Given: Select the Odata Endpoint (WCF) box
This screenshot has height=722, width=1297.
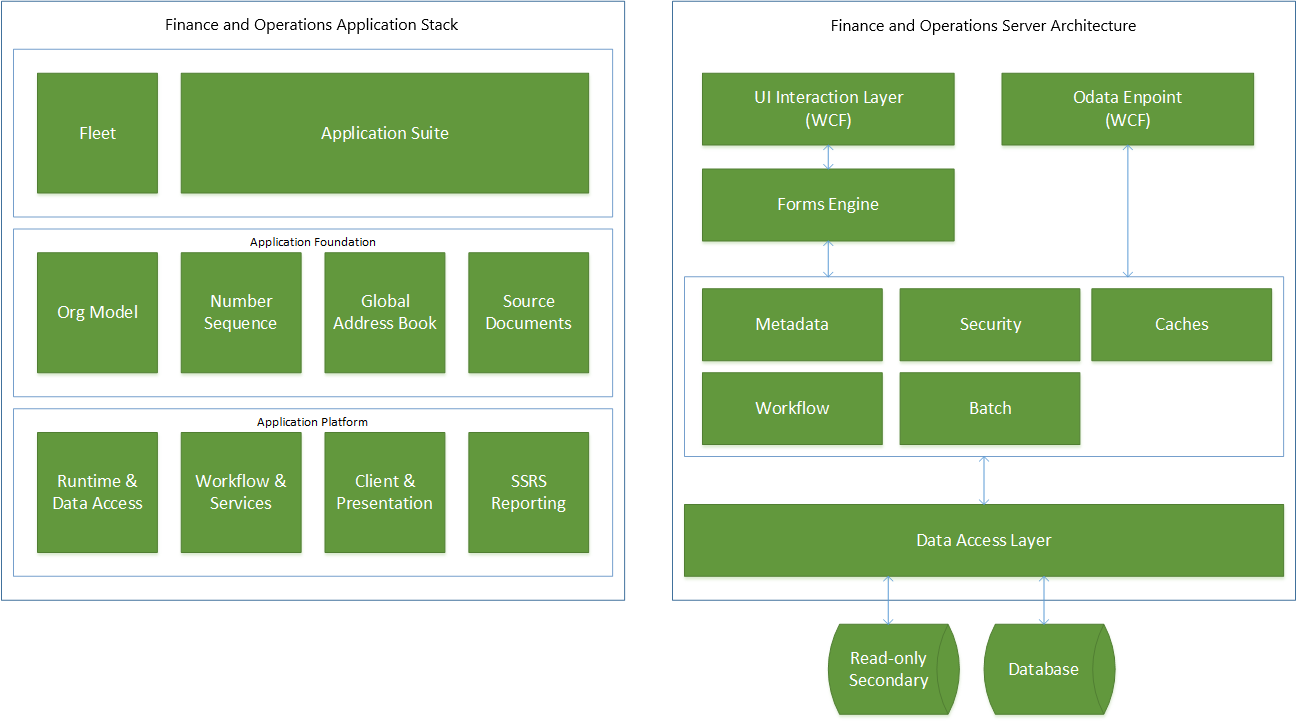Looking at the screenshot, I should pyautogui.click(x=1127, y=109).
